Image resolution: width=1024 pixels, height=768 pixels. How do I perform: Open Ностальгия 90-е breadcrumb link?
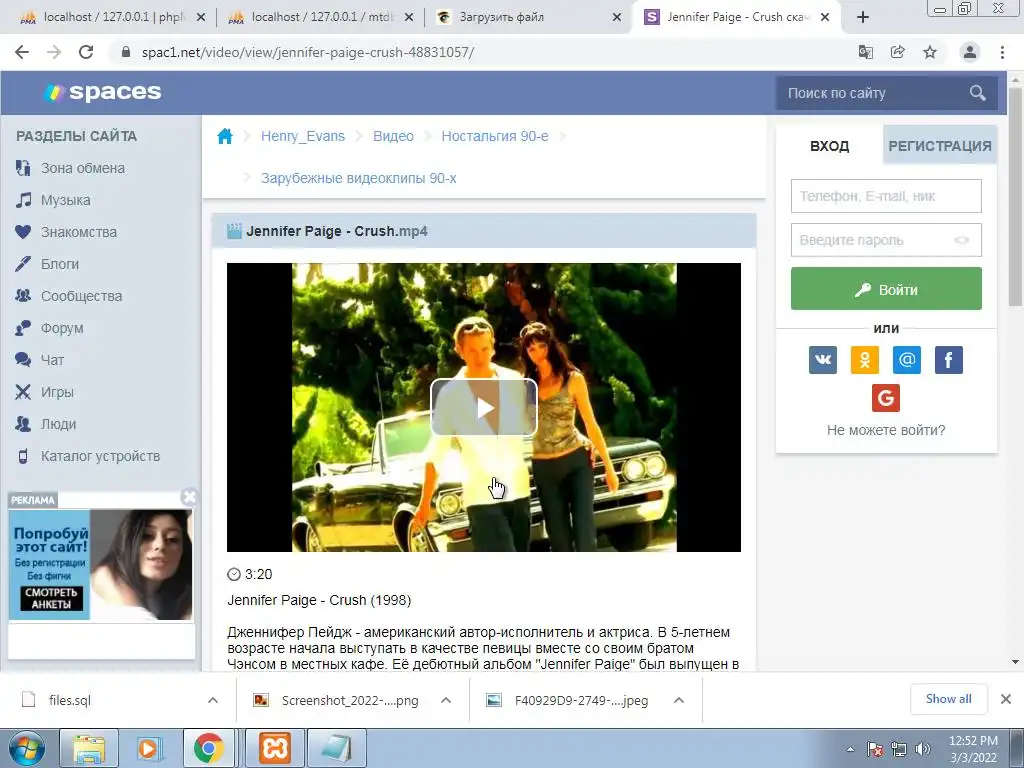point(495,136)
